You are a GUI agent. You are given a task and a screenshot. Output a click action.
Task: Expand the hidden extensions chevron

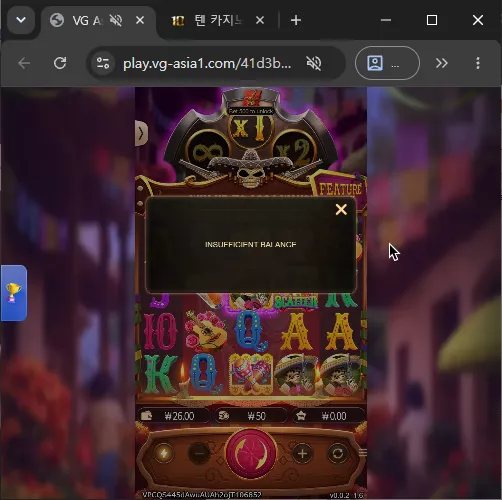(x=442, y=63)
